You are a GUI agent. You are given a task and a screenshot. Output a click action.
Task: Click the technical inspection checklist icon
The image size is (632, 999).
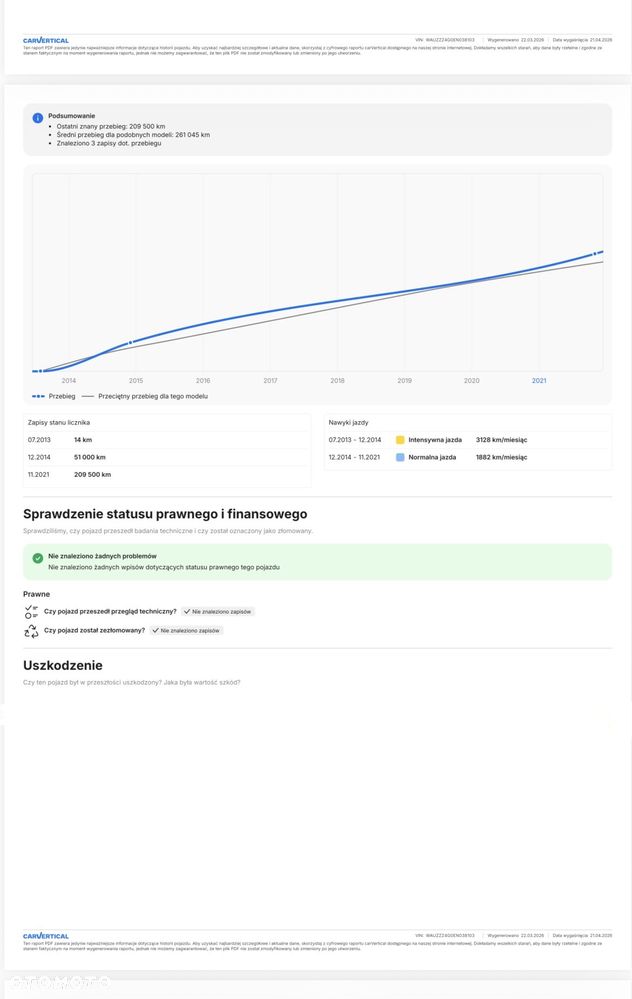pos(31,611)
